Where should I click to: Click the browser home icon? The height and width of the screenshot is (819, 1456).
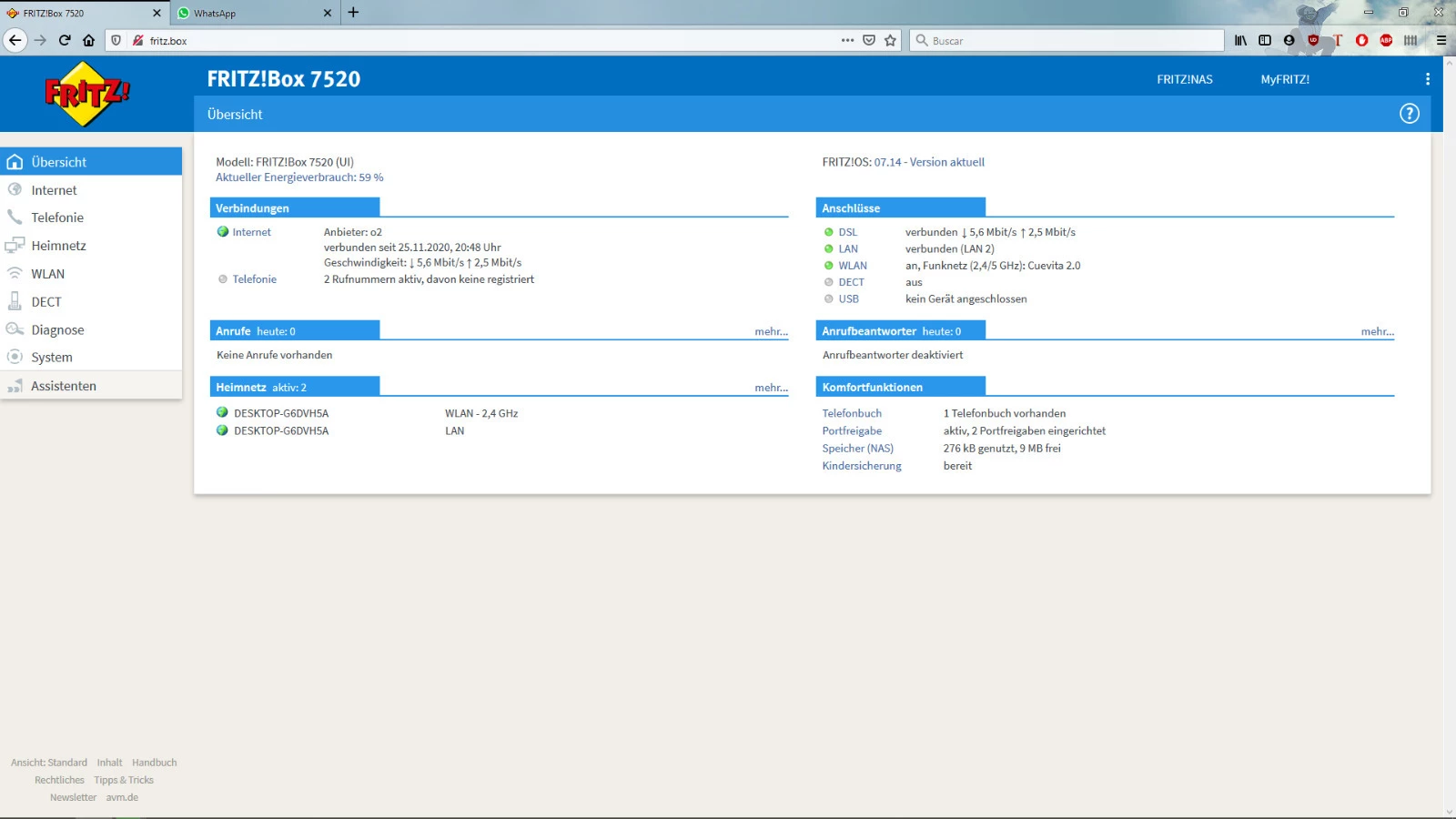tap(88, 40)
